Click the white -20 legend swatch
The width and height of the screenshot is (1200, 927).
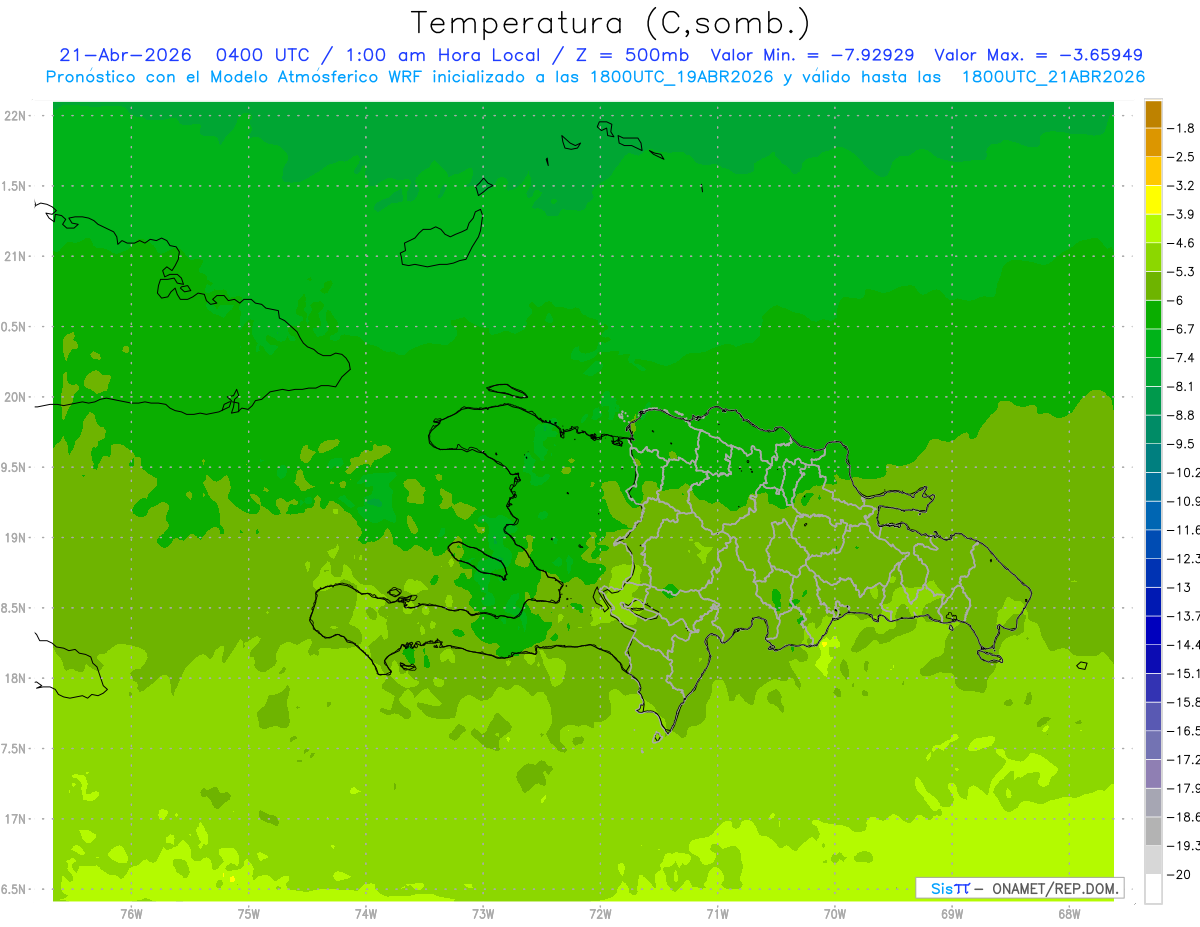point(1153,888)
